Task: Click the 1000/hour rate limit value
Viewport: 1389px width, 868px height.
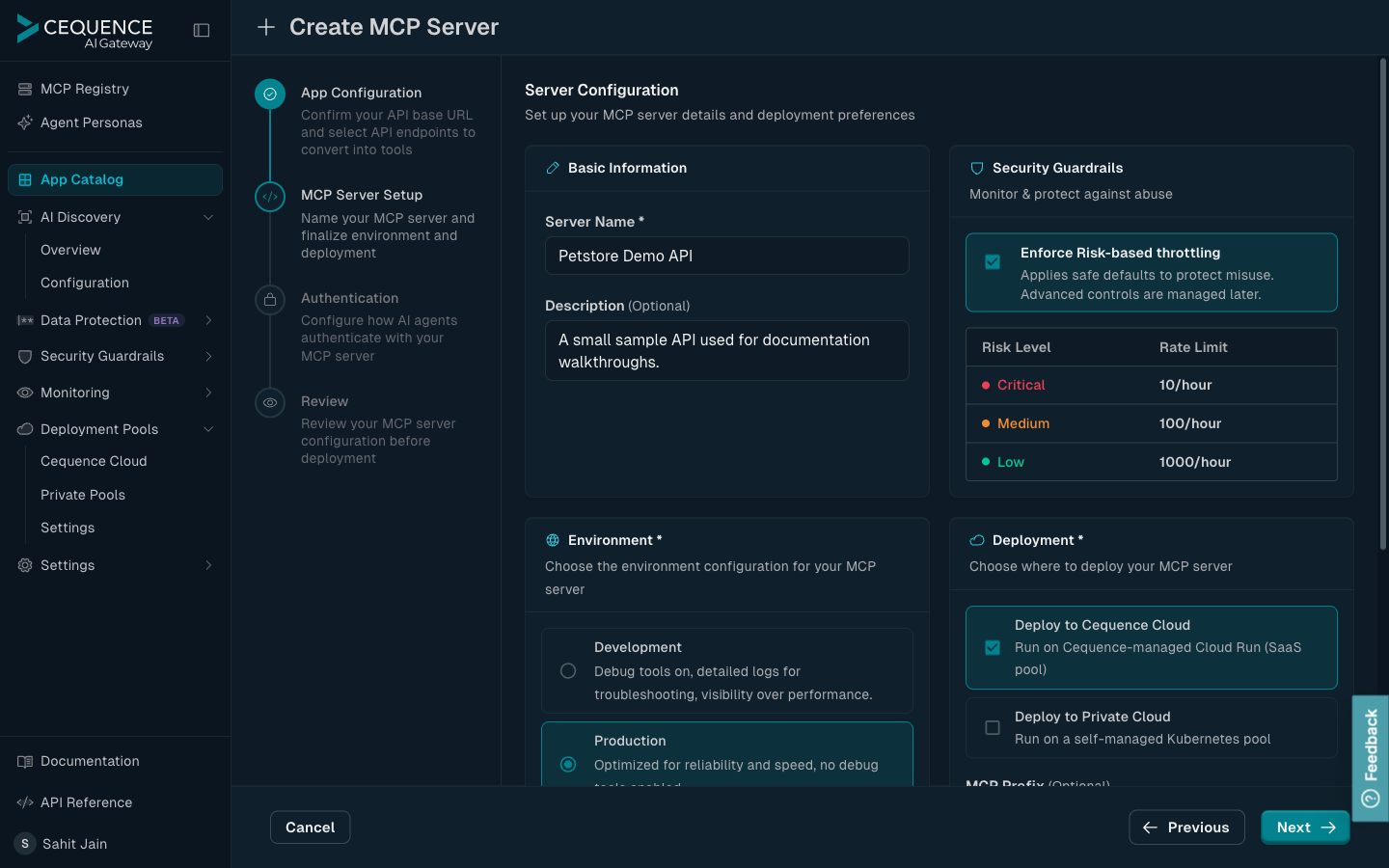Action: pyautogui.click(x=1195, y=462)
